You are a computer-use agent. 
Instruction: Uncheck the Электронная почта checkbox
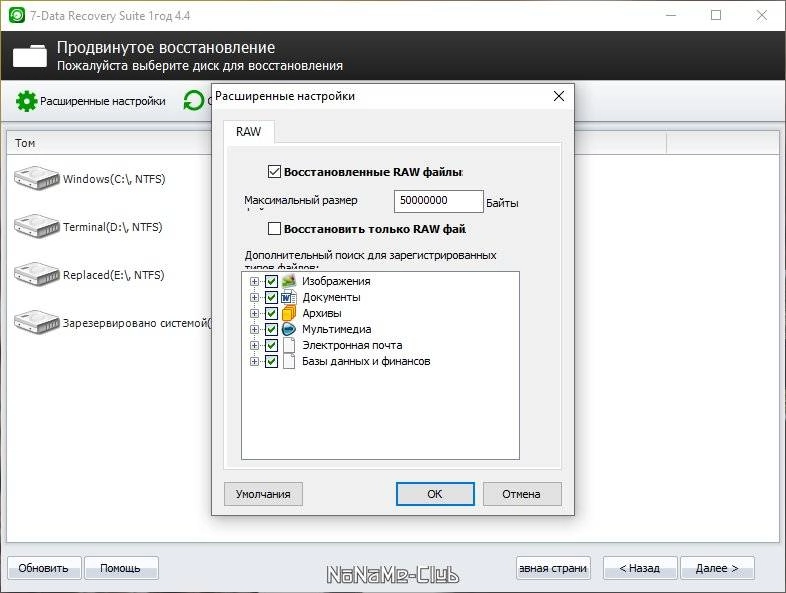coord(271,345)
